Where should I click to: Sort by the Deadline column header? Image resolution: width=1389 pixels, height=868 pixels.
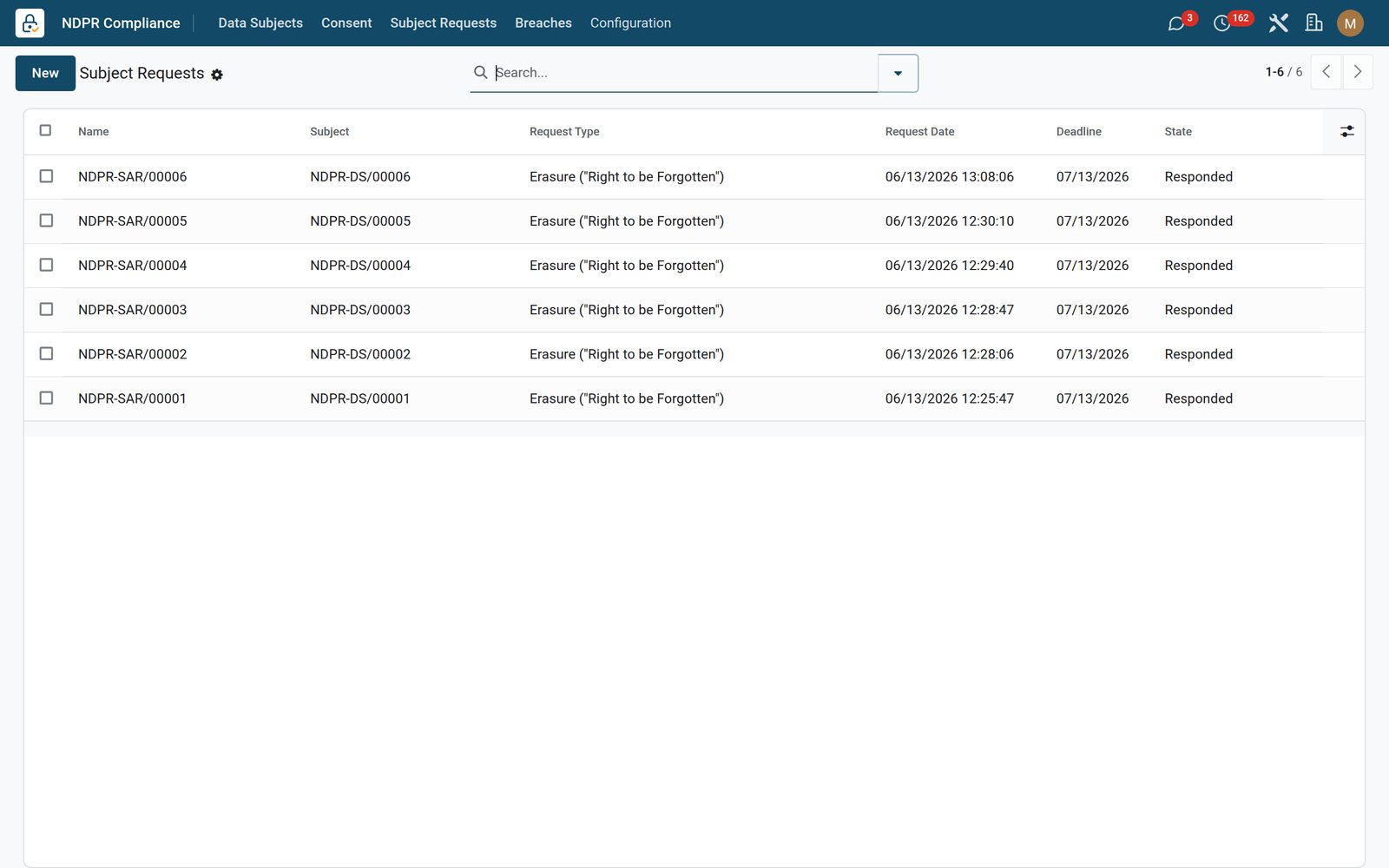point(1078,132)
